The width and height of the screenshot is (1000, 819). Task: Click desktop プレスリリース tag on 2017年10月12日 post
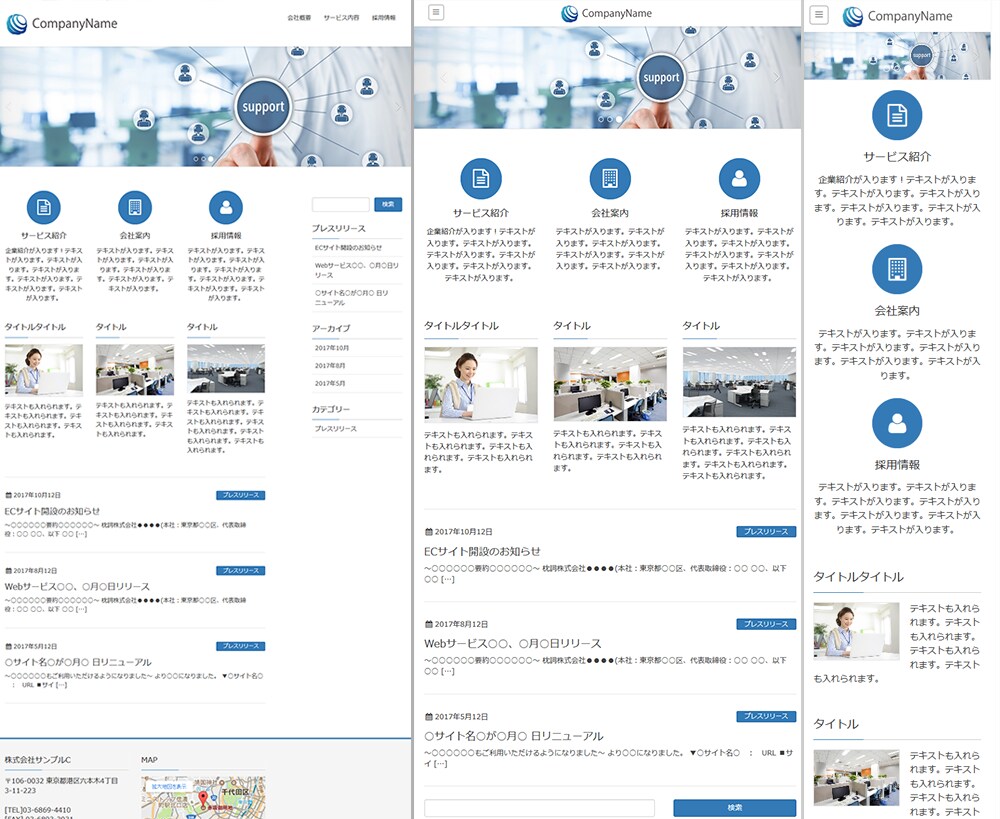(240, 495)
